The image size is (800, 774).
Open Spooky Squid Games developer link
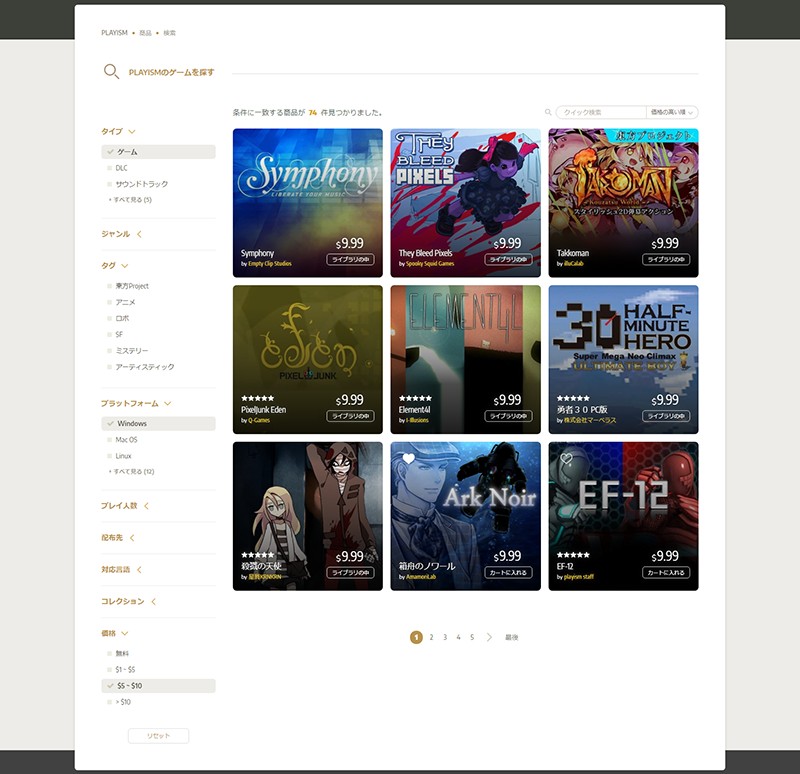[x=430, y=264]
